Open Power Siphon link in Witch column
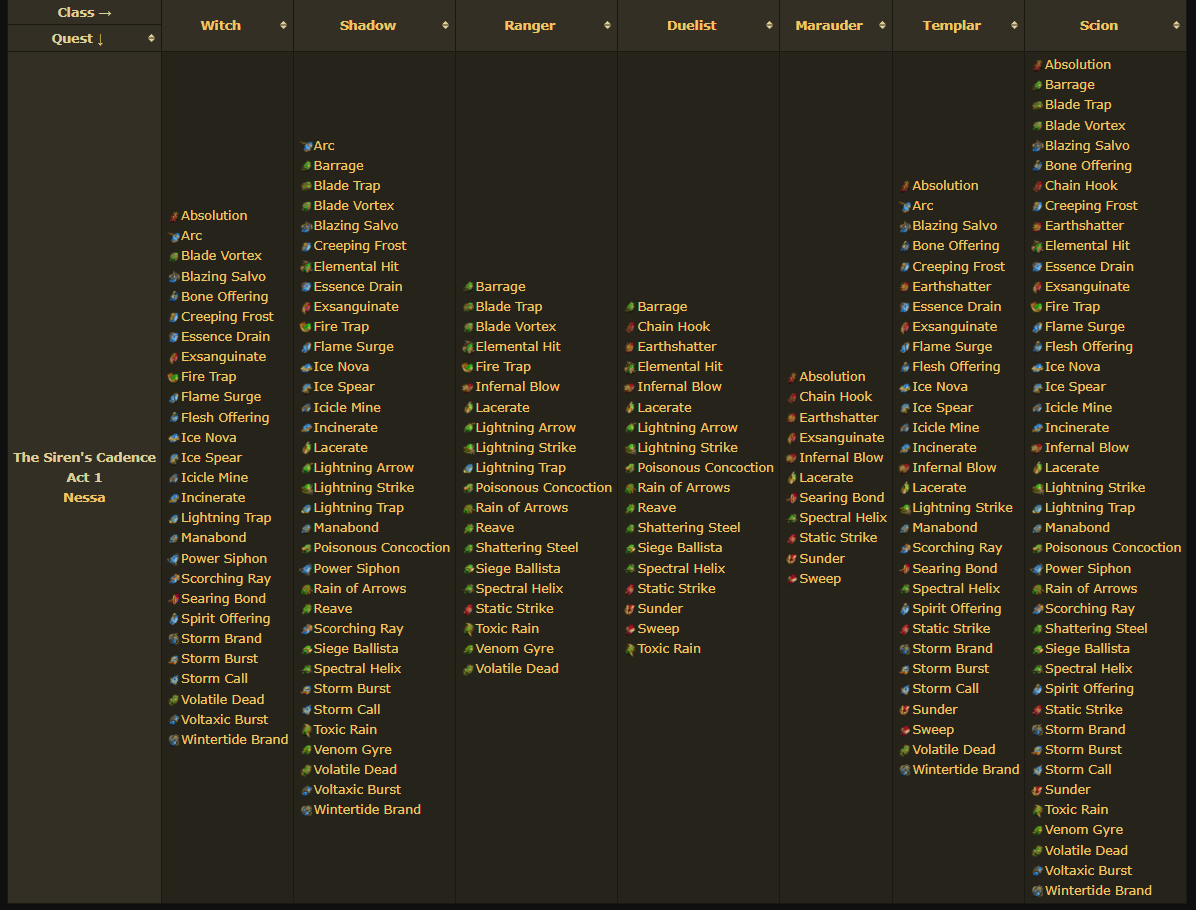Screen dimensions: 1196x910 click(224, 558)
